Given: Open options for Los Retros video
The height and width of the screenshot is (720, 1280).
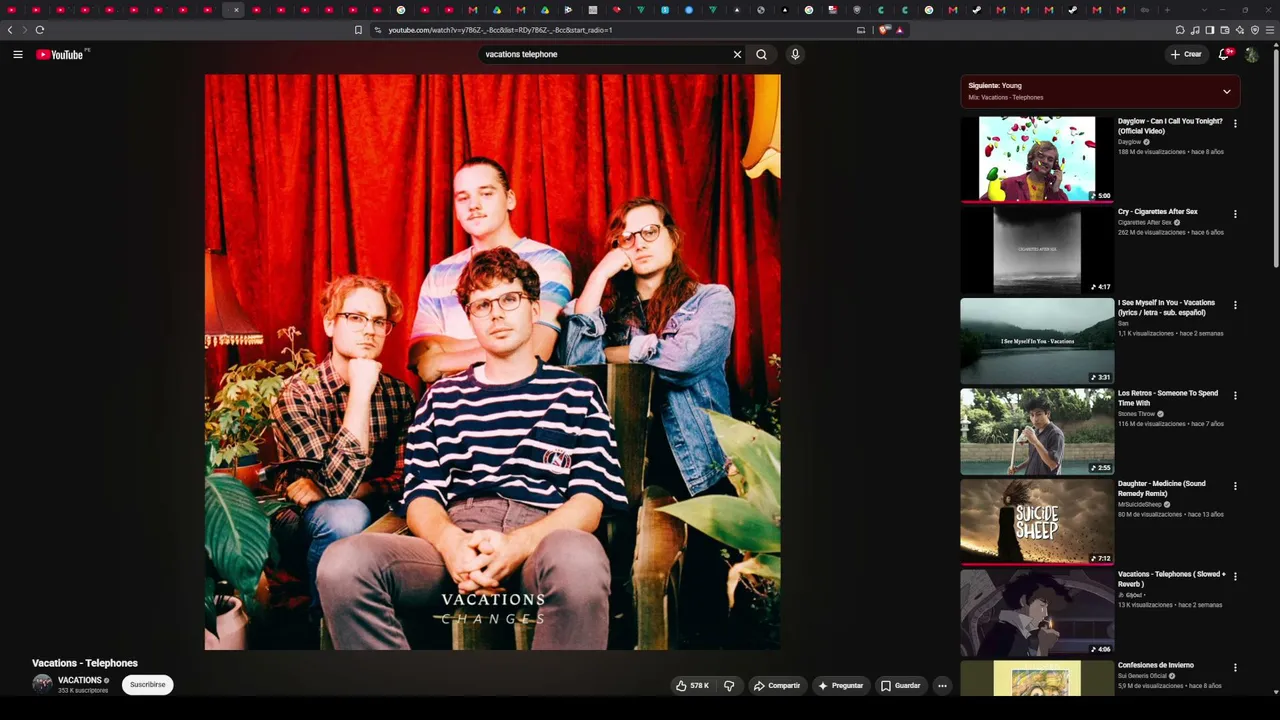Looking at the screenshot, I should [x=1235, y=395].
